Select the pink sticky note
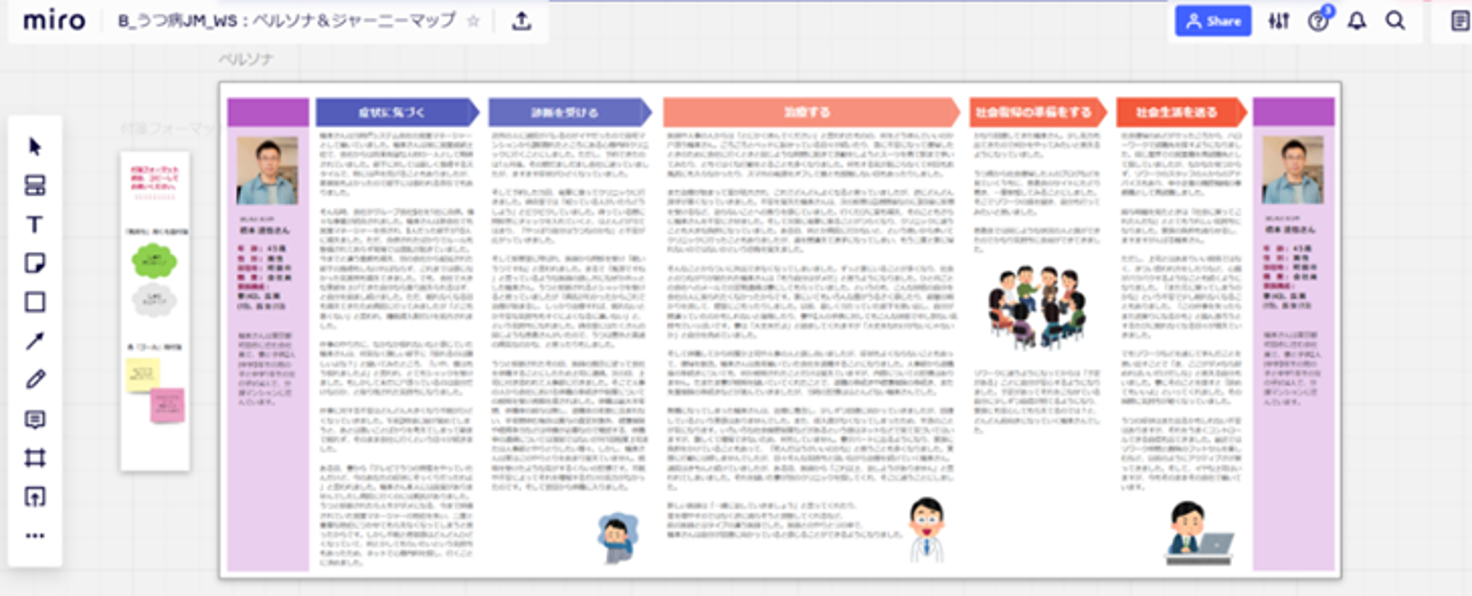This screenshot has height=596, width=1472. pos(167,405)
